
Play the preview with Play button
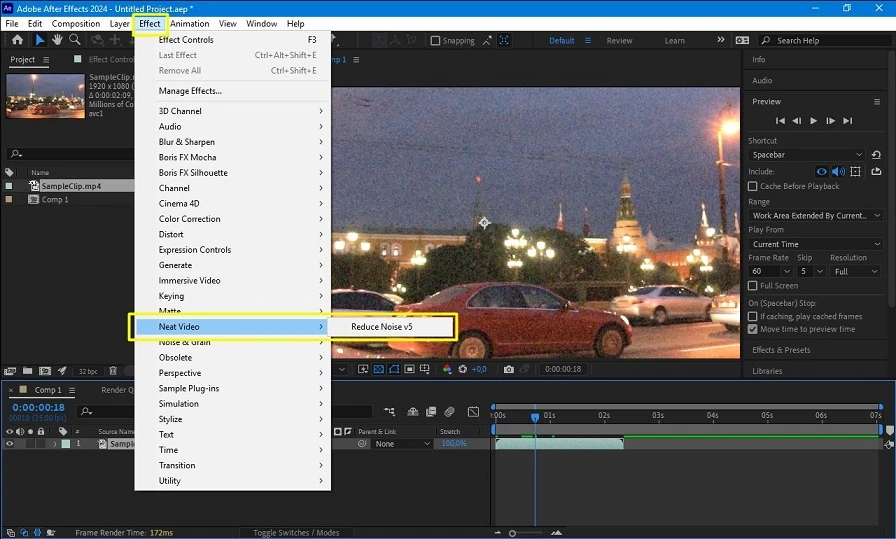click(814, 121)
